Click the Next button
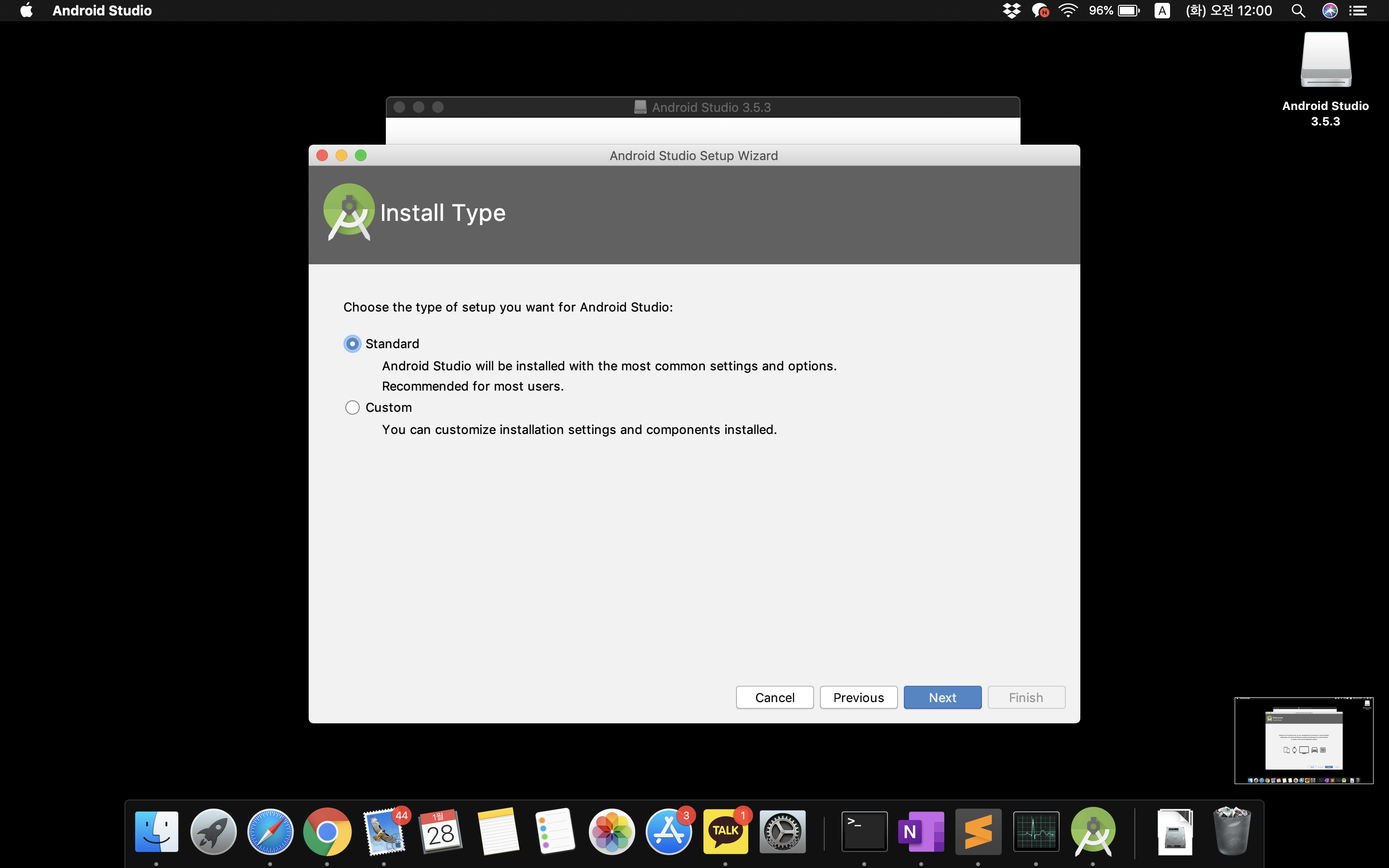 942,697
